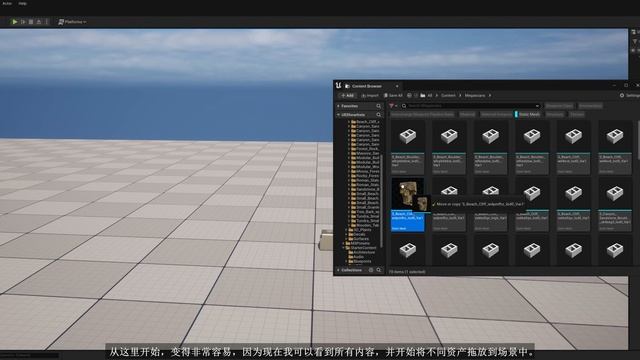Click the folder tree vertical scrollbar

click(x=381, y=200)
